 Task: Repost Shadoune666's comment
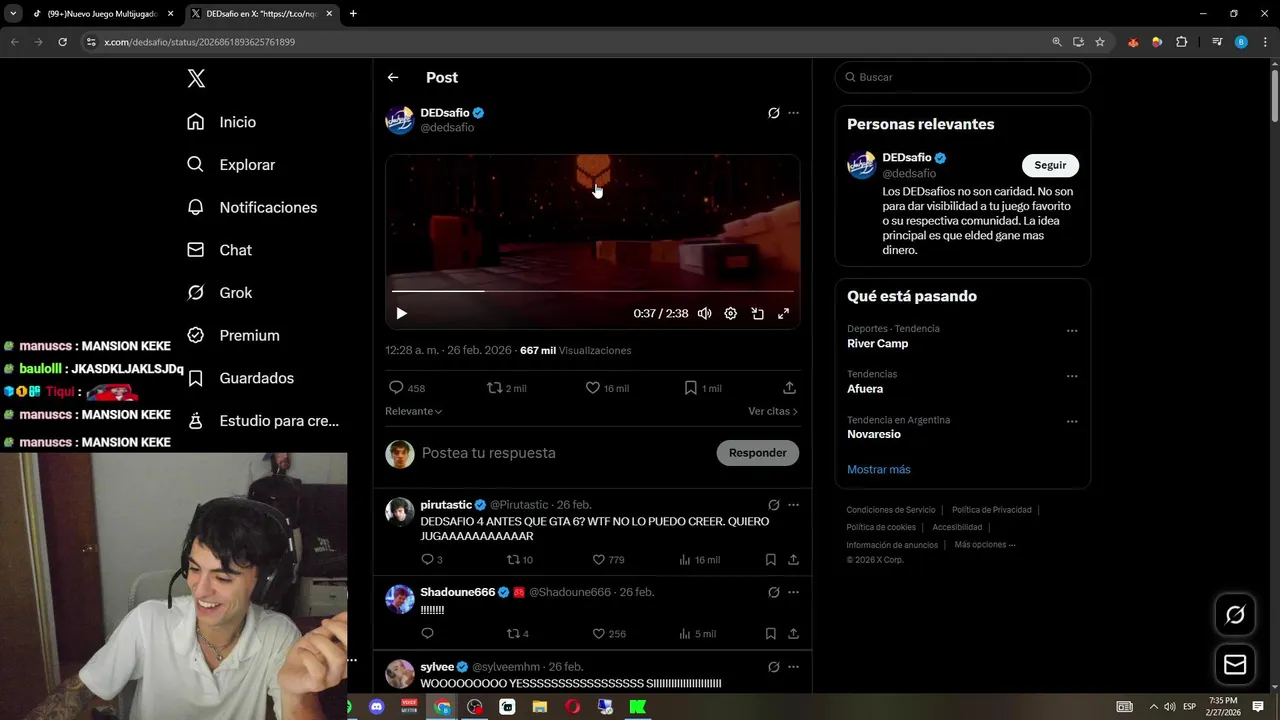(517, 634)
